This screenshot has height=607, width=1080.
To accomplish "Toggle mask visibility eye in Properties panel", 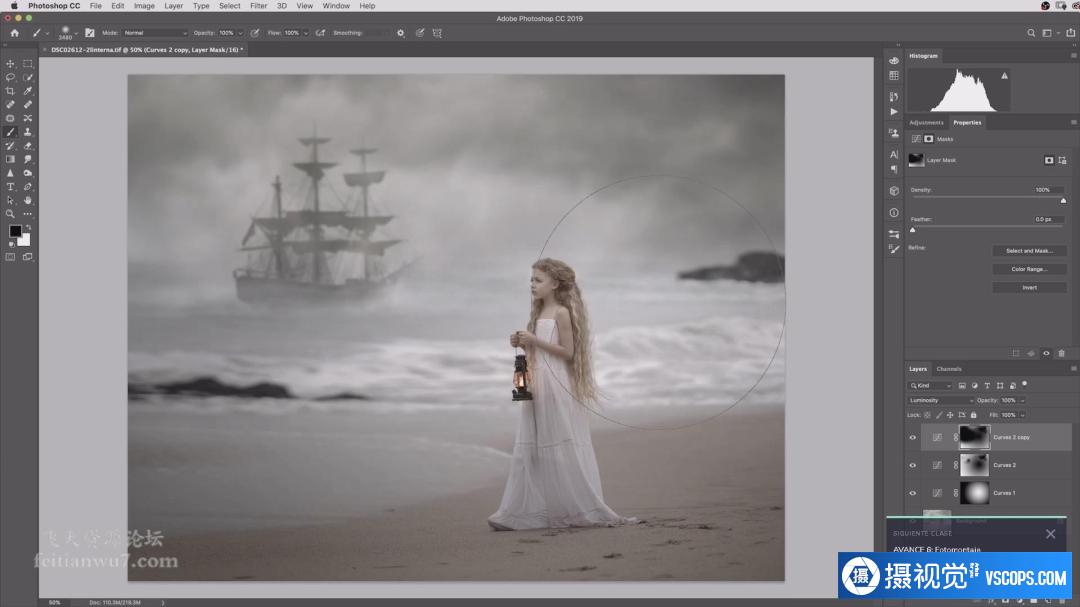I will 1046,353.
